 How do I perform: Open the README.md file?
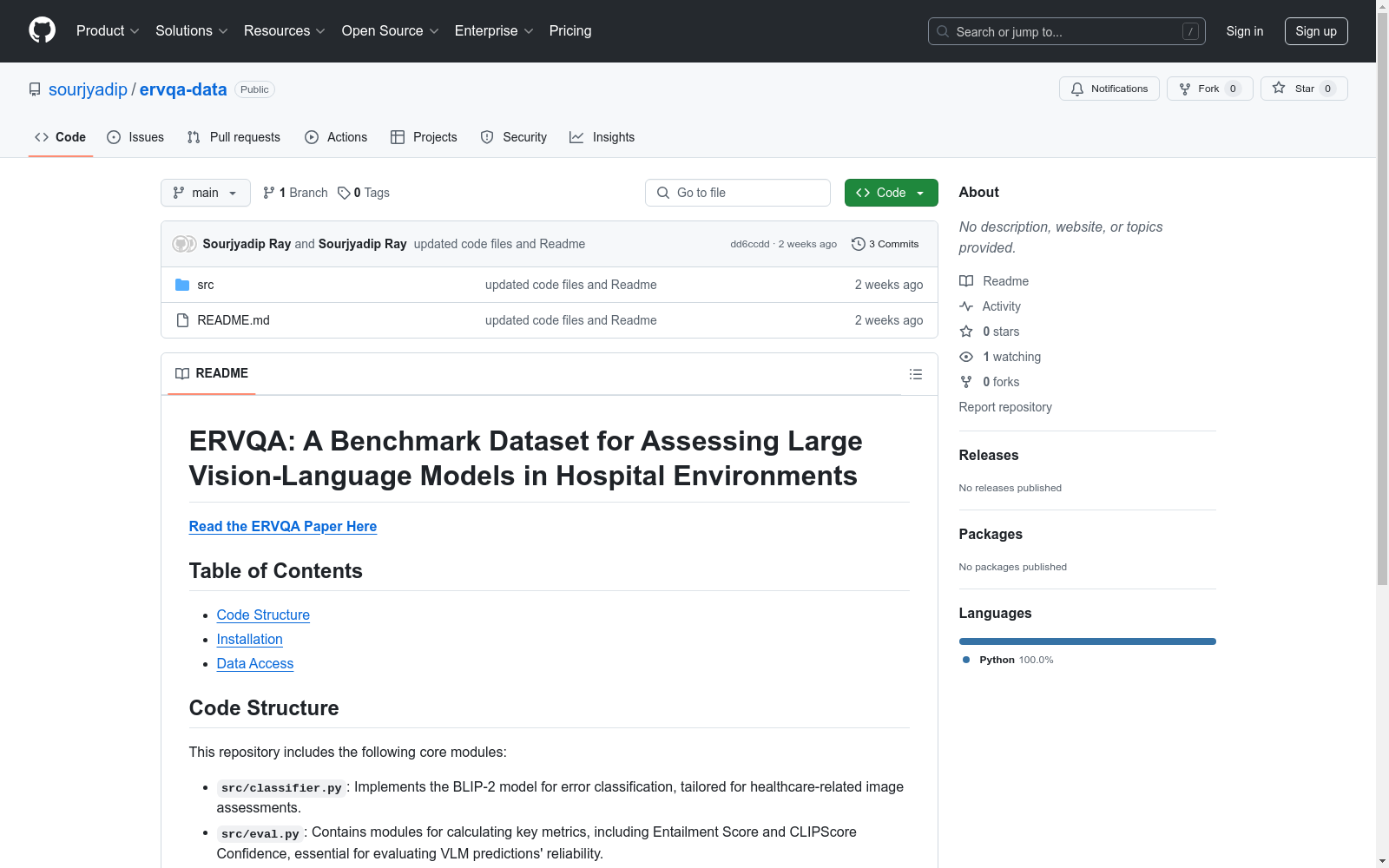[x=234, y=320]
